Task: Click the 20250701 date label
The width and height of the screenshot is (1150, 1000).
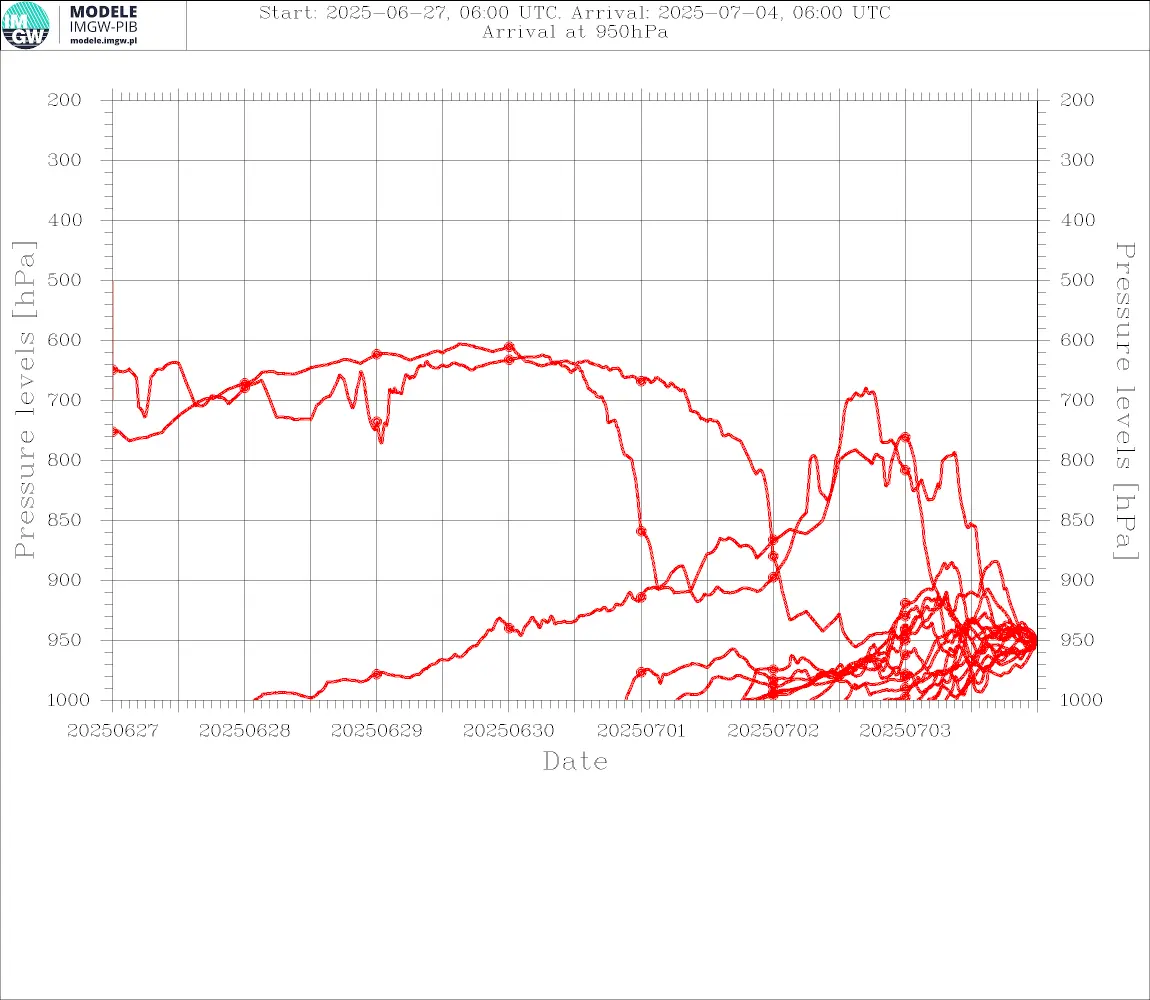Action: pyautogui.click(x=641, y=731)
